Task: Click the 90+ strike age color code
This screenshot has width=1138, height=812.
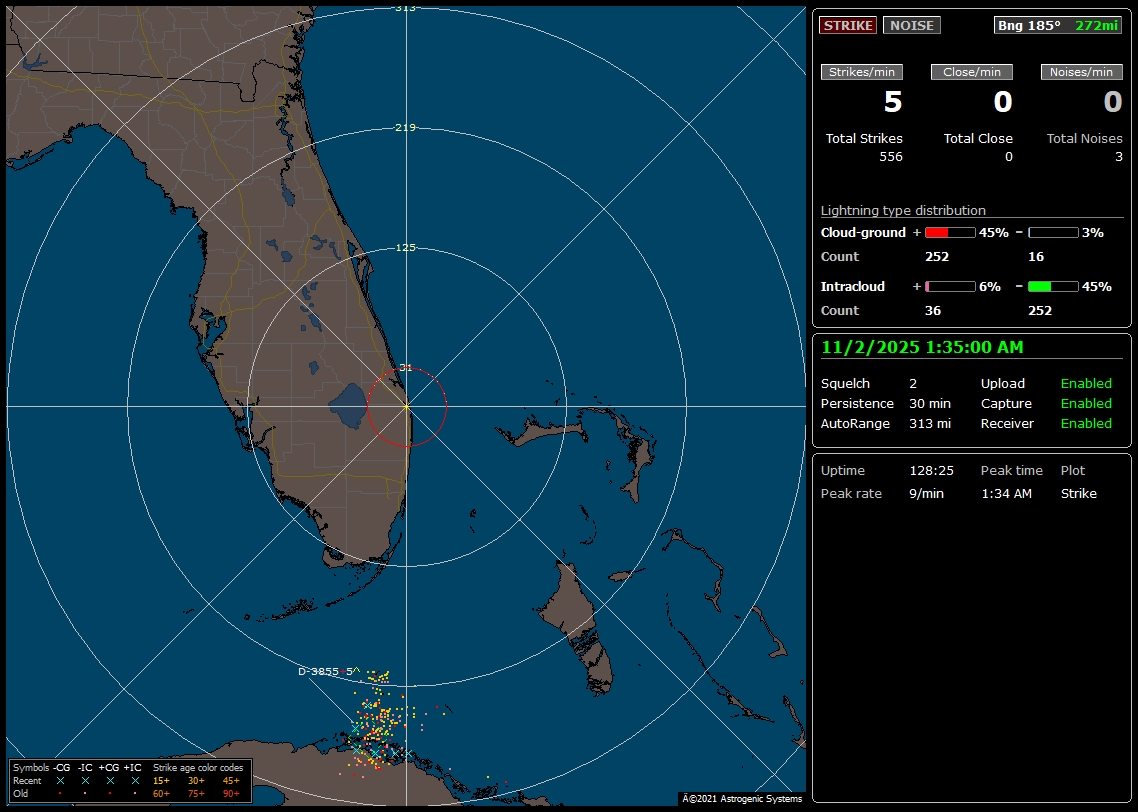Action: click(231, 793)
